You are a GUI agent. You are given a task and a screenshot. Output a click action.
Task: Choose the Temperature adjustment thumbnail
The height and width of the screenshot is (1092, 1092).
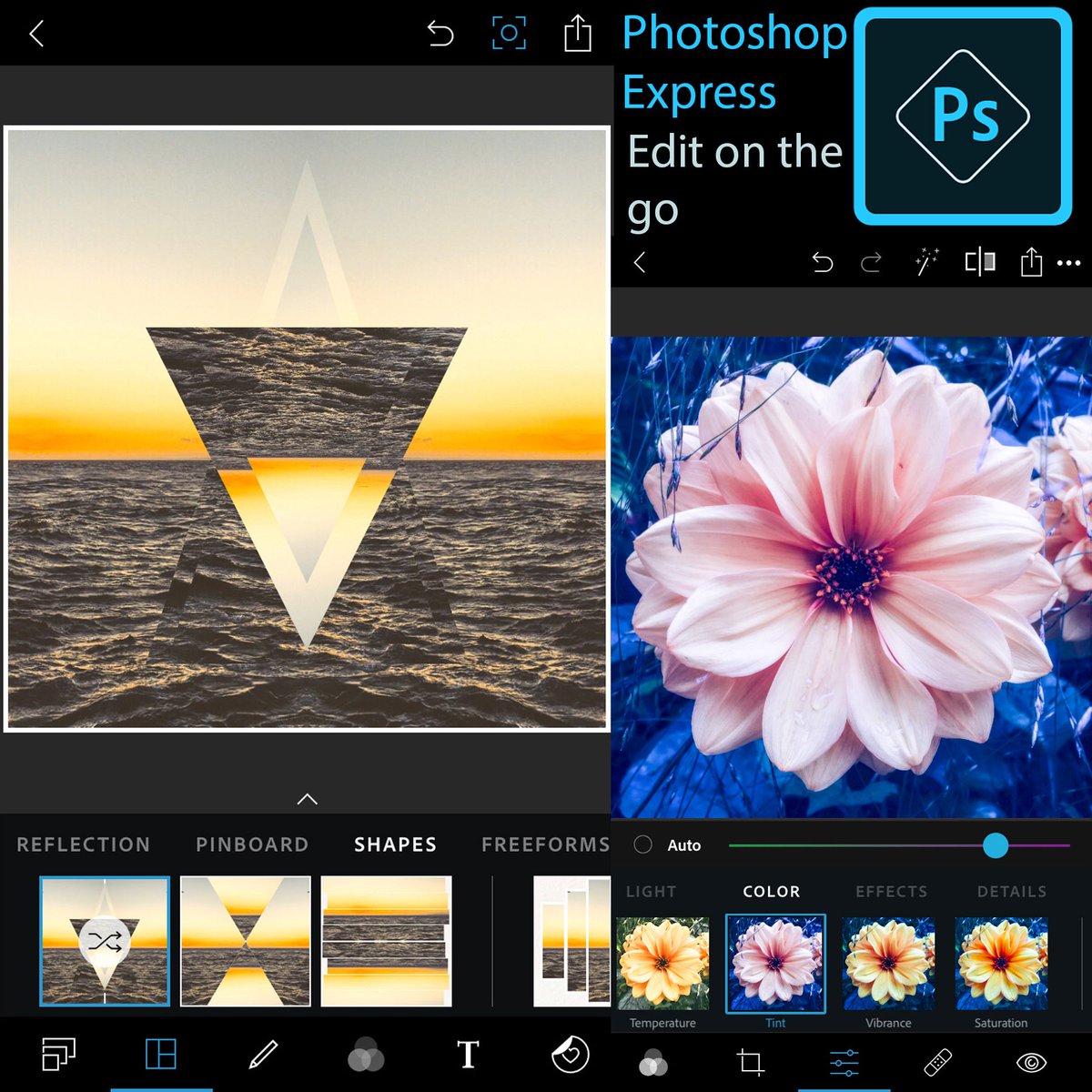[x=662, y=964]
